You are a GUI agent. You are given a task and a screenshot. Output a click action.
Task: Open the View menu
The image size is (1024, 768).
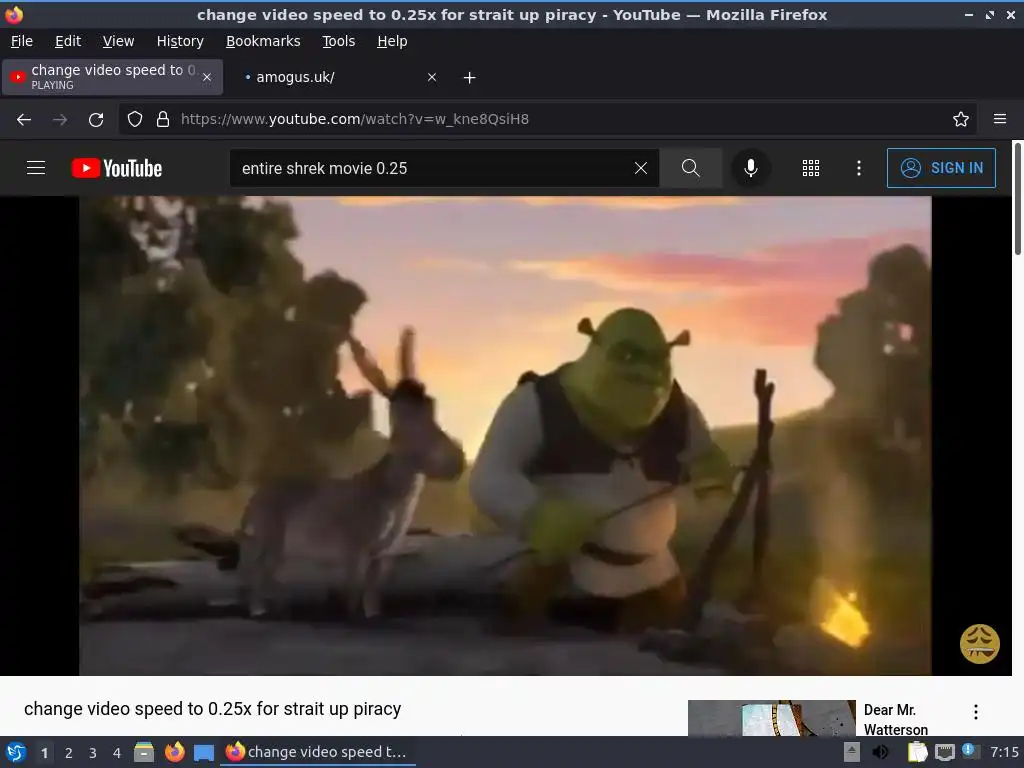[118, 41]
